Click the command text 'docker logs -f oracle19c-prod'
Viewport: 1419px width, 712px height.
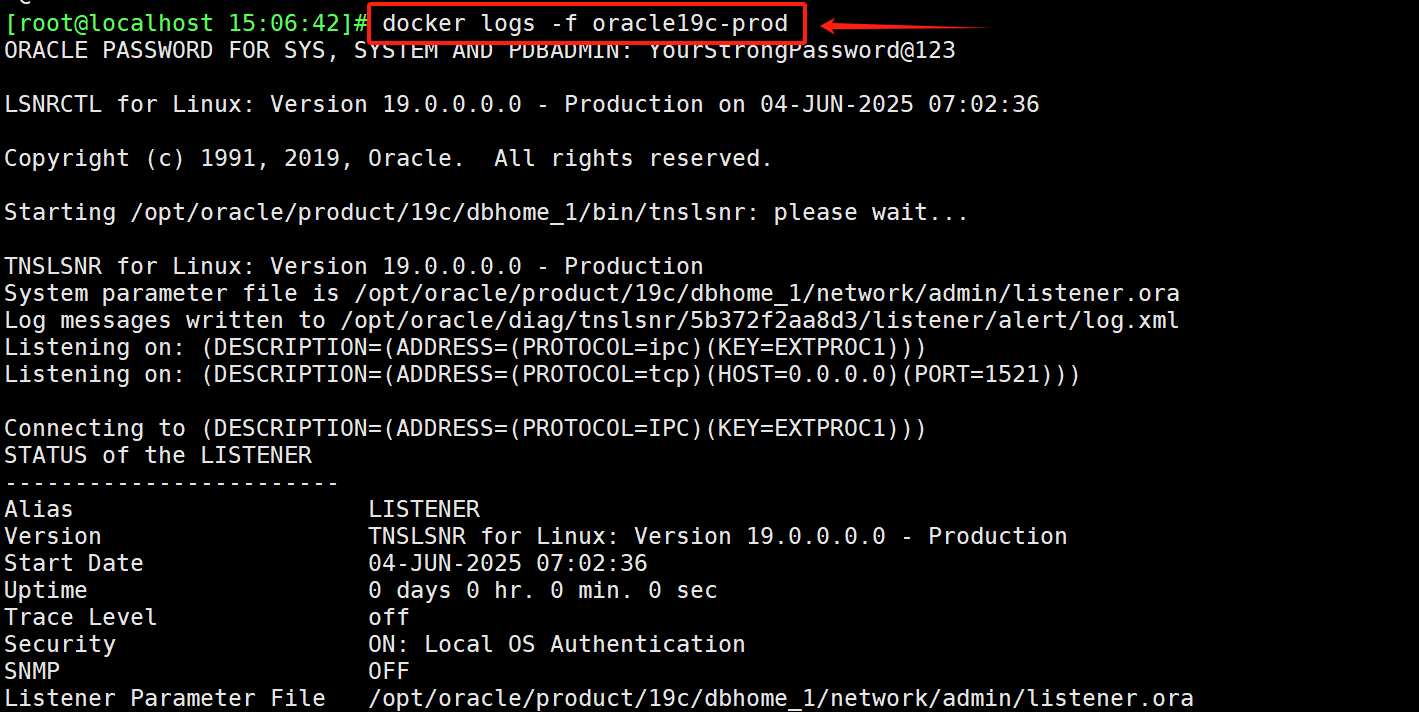pyautogui.click(x=585, y=23)
